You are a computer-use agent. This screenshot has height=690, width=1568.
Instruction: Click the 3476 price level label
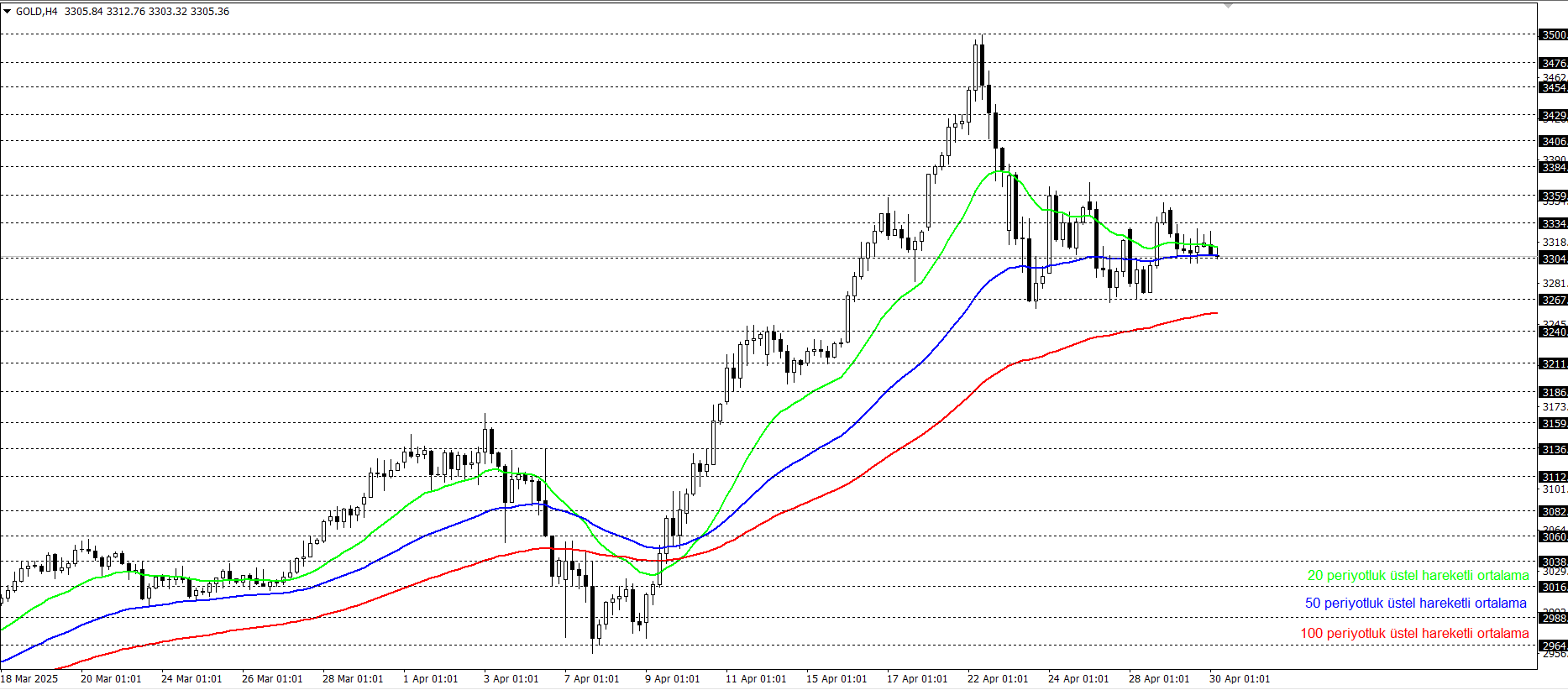[1553, 64]
